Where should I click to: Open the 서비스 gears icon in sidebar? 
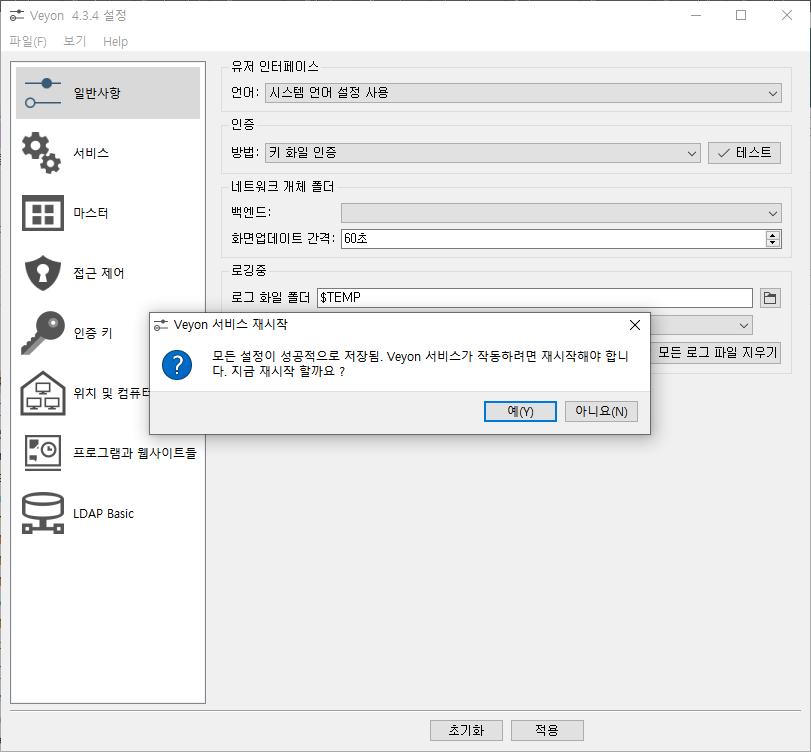coord(41,153)
